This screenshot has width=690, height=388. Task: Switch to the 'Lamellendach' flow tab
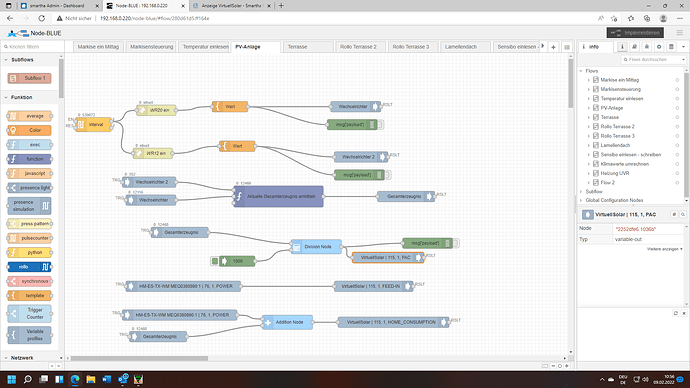[466, 47]
